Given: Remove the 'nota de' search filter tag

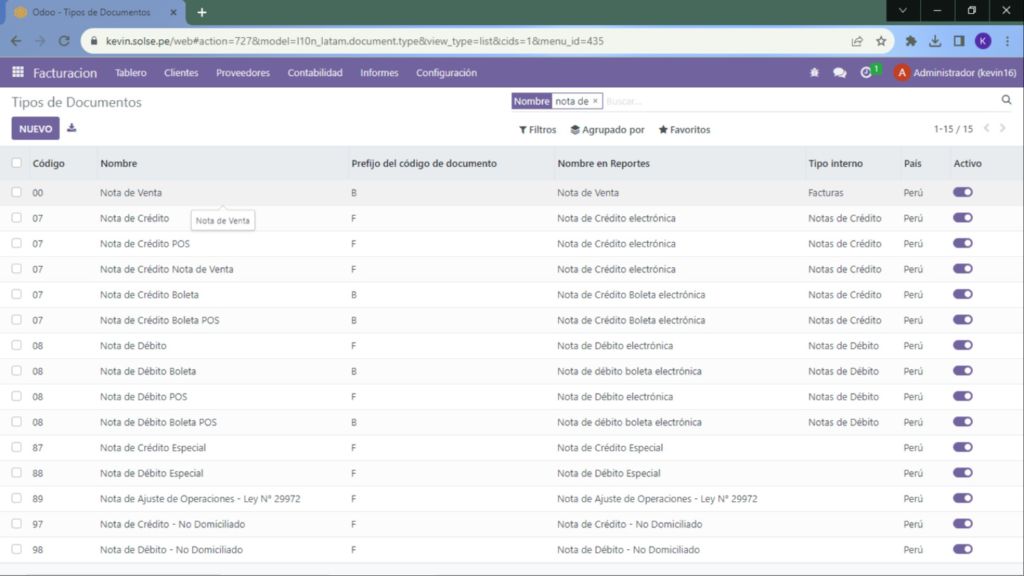Looking at the screenshot, I should (x=595, y=101).
